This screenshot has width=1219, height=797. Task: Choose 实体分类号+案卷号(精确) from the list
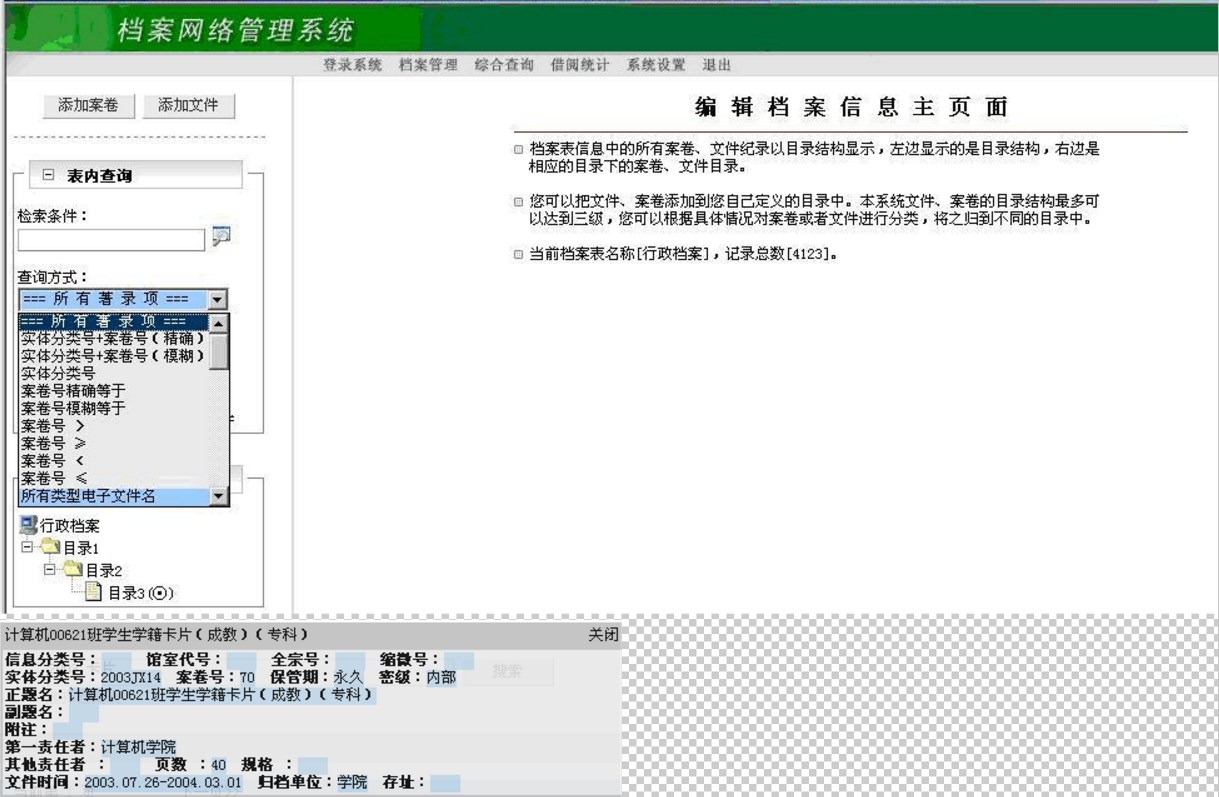click(x=113, y=339)
